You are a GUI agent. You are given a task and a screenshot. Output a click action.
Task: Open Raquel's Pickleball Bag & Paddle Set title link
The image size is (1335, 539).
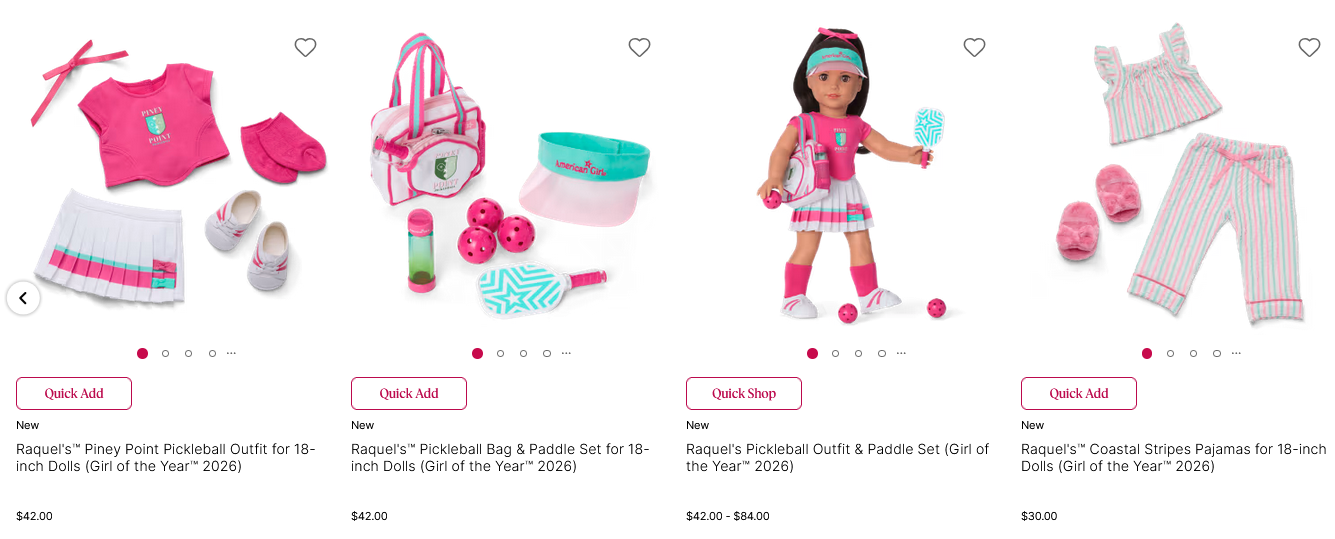click(x=500, y=458)
